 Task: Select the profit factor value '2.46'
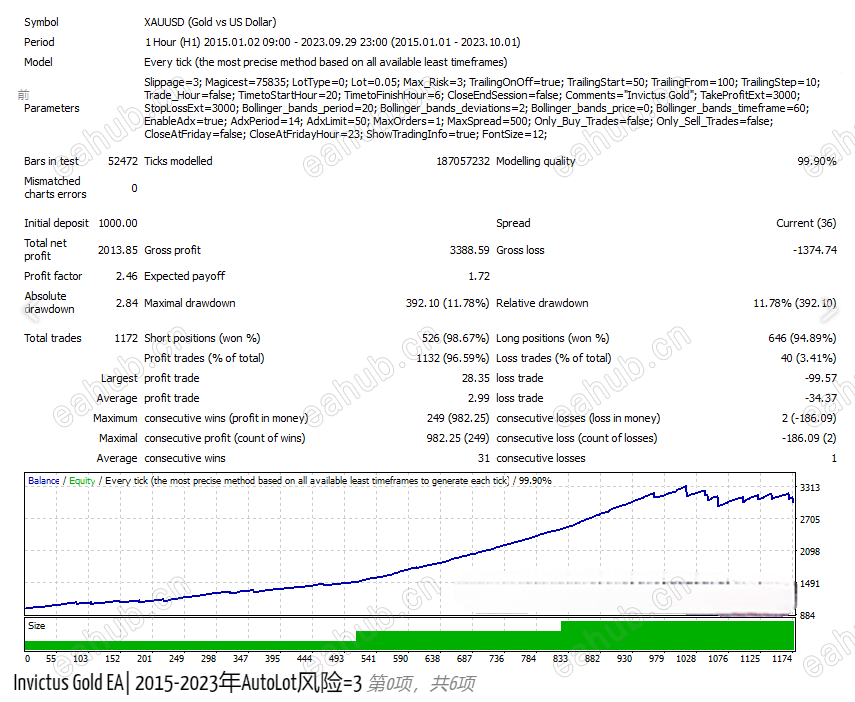point(127,276)
